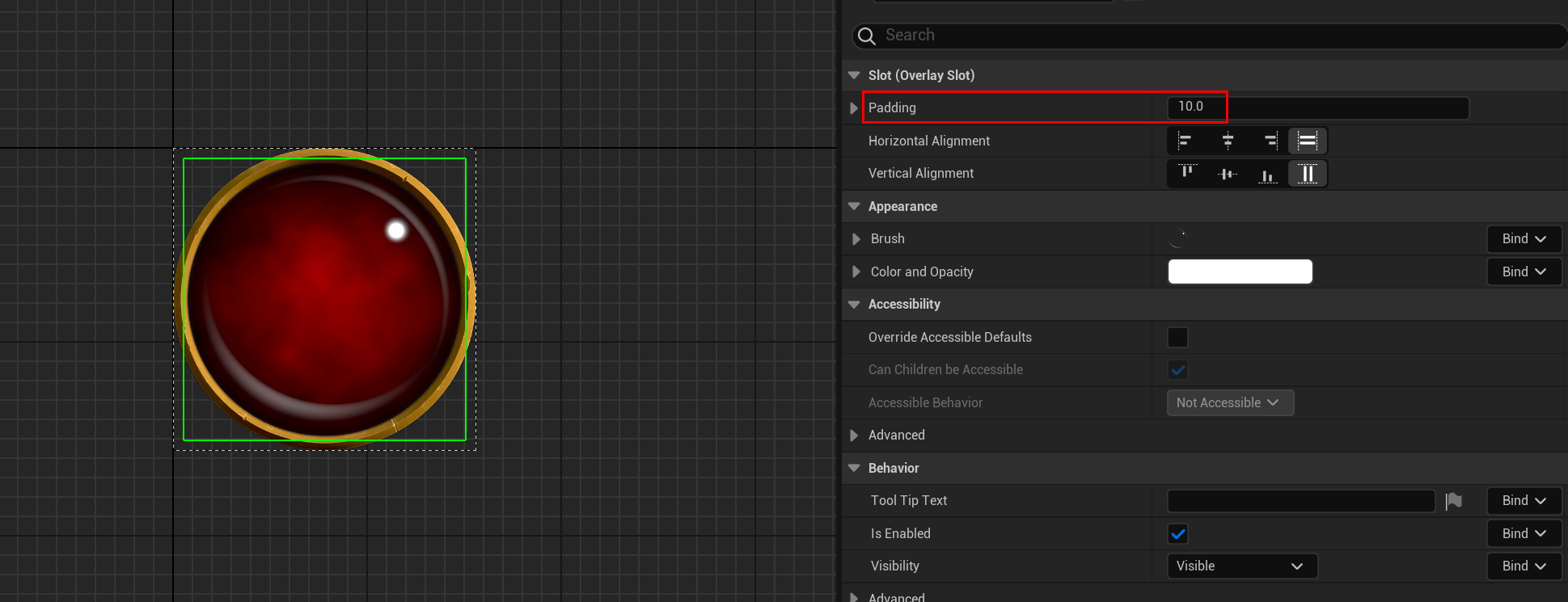This screenshot has height=602, width=1568.
Task: Click the Horizontal Alignment label
Action: pos(929,141)
